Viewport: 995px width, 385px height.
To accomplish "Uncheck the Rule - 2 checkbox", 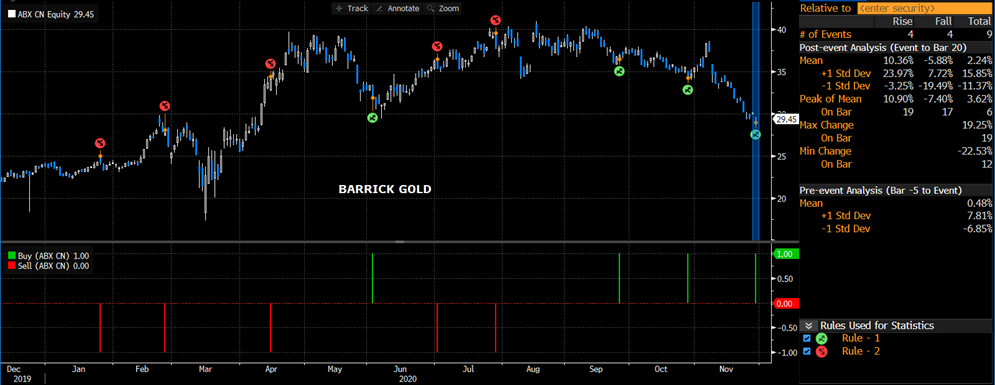I will (x=807, y=351).
